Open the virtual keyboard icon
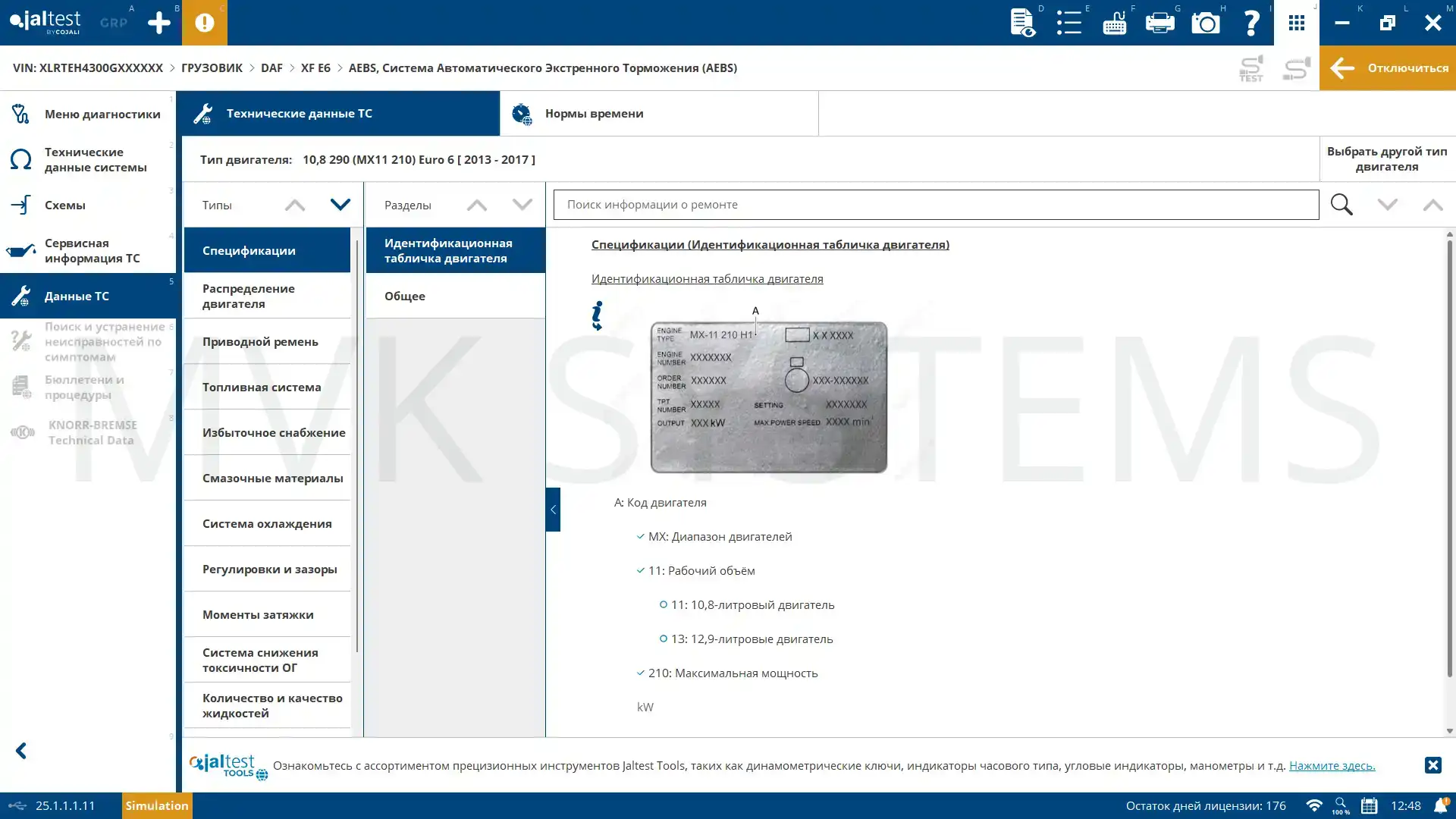1456x819 pixels. pyautogui.click(x=1115, y=23)
